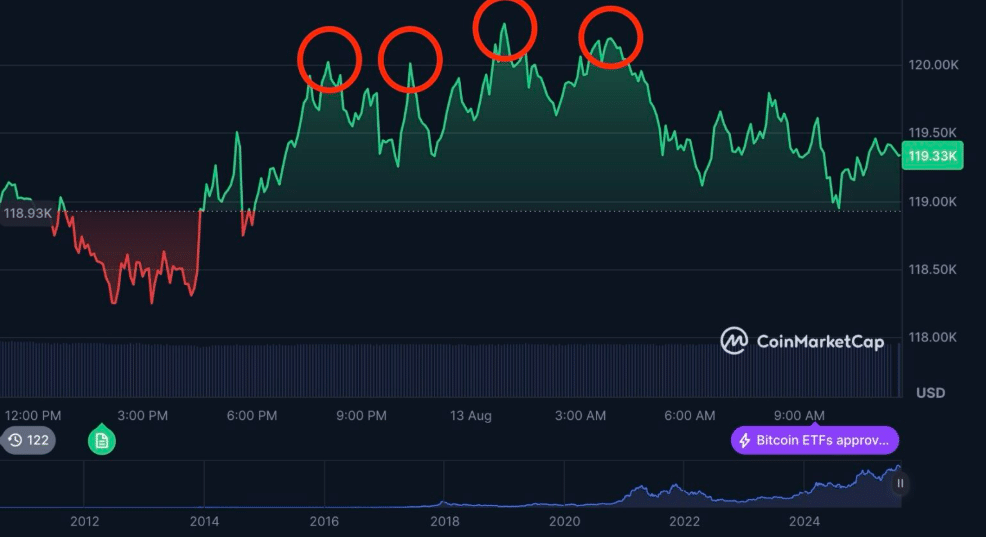Viewport: 986px width, 539px height.
Task: Click the range slider pause handle
Action: pos(900,483)
